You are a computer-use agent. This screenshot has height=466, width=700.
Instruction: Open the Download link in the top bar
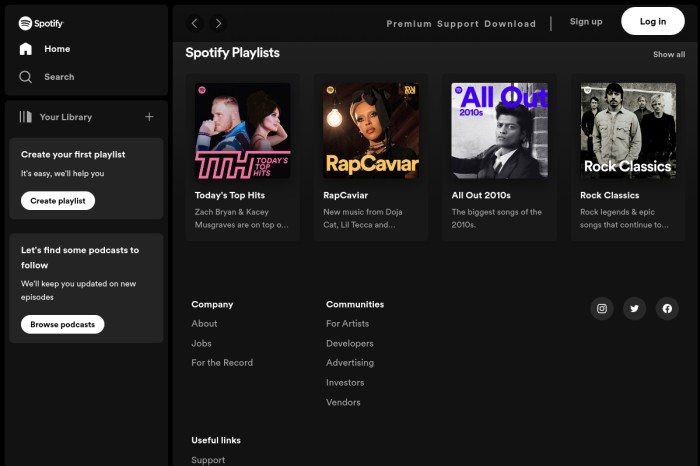510,24
